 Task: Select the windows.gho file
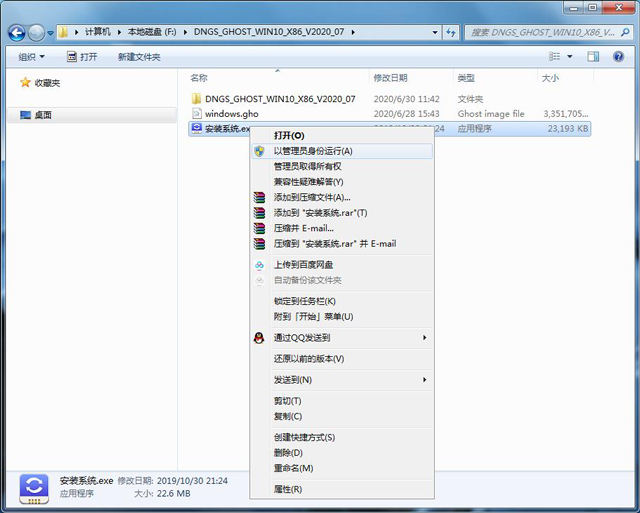pos(389,113)
